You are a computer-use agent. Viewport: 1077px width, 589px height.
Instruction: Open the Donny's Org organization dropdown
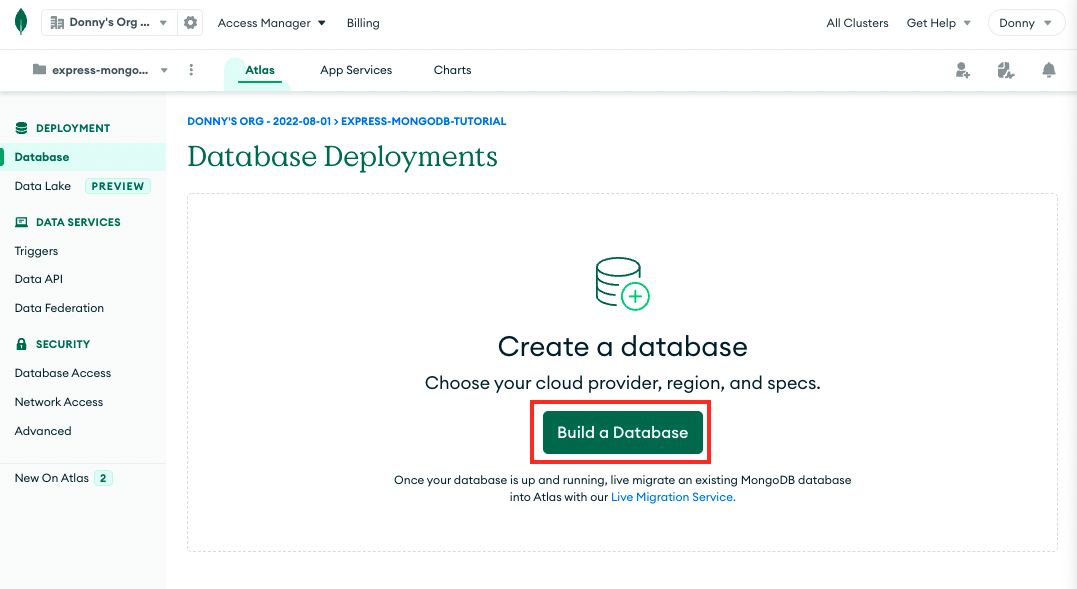coord(110,23)
